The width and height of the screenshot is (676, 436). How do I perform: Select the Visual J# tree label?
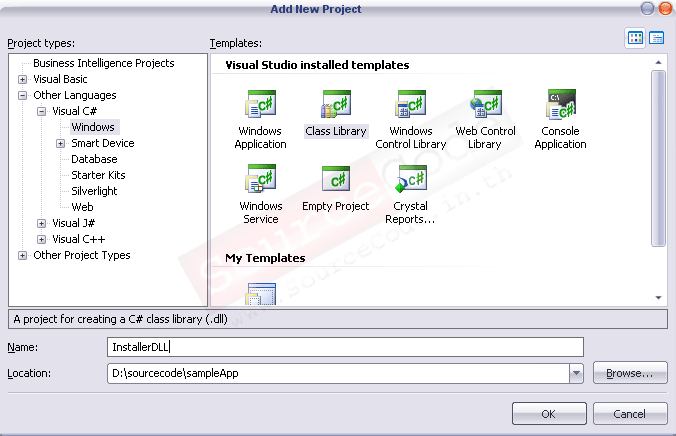click(x=73, y=223)
